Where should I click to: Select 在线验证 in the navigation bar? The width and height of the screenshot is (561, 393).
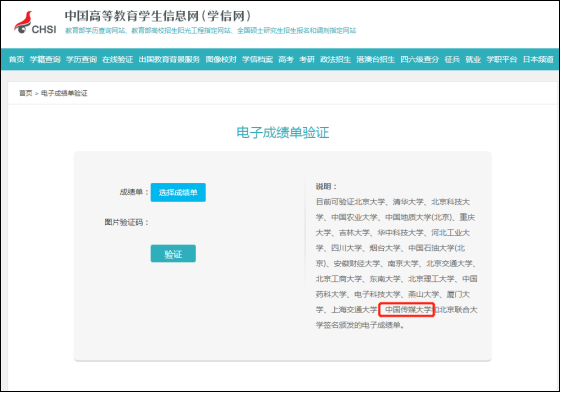(x=117, y=59)
